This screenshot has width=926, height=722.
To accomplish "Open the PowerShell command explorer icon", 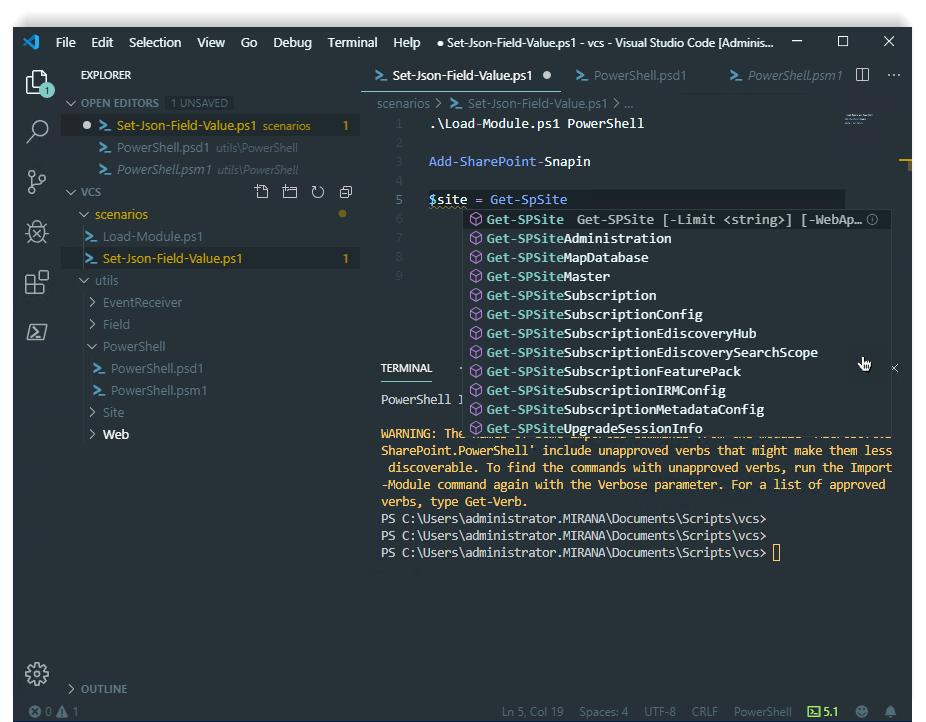I will click(x=37, y=332).
